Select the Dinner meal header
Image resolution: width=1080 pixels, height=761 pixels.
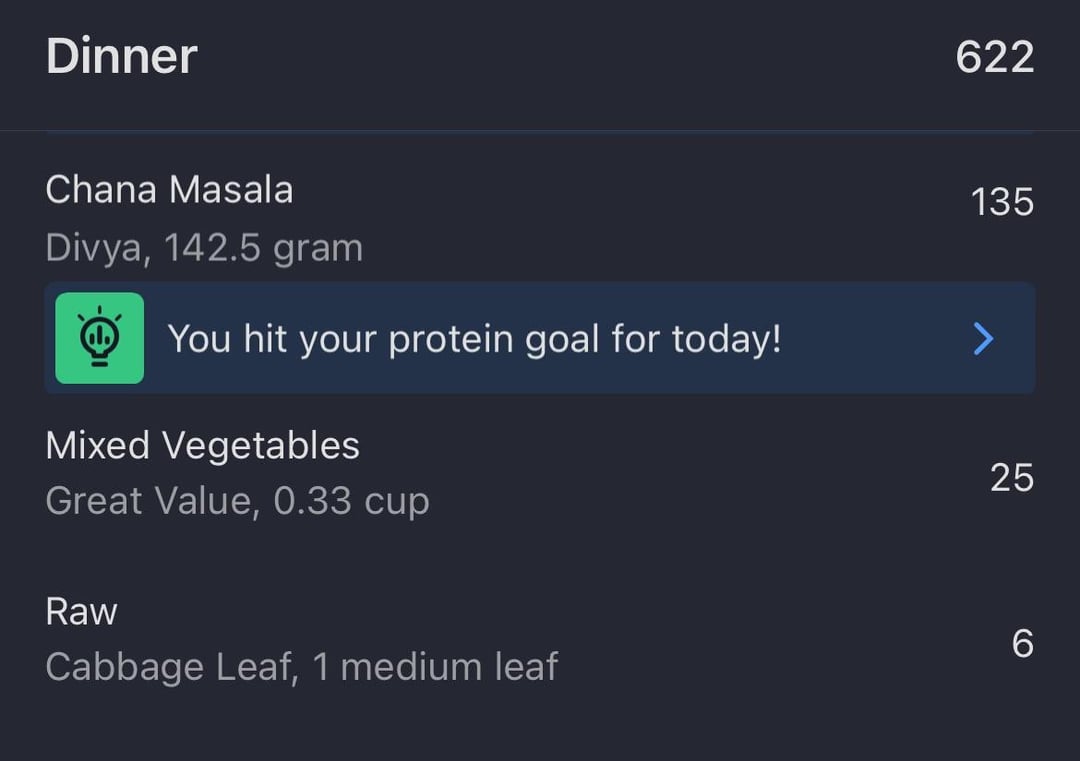tap(122, 56)
